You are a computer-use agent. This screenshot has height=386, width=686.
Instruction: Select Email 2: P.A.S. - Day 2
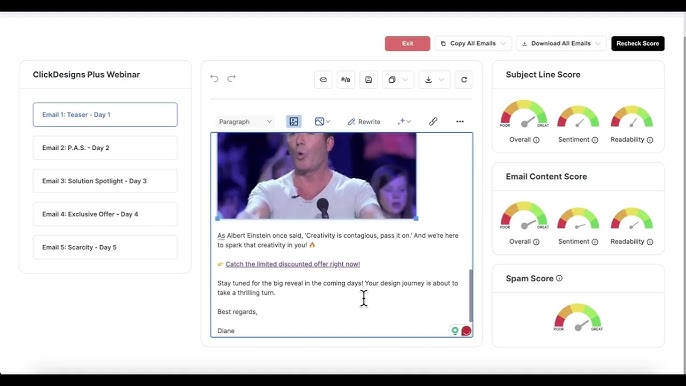tap(105, 148)
